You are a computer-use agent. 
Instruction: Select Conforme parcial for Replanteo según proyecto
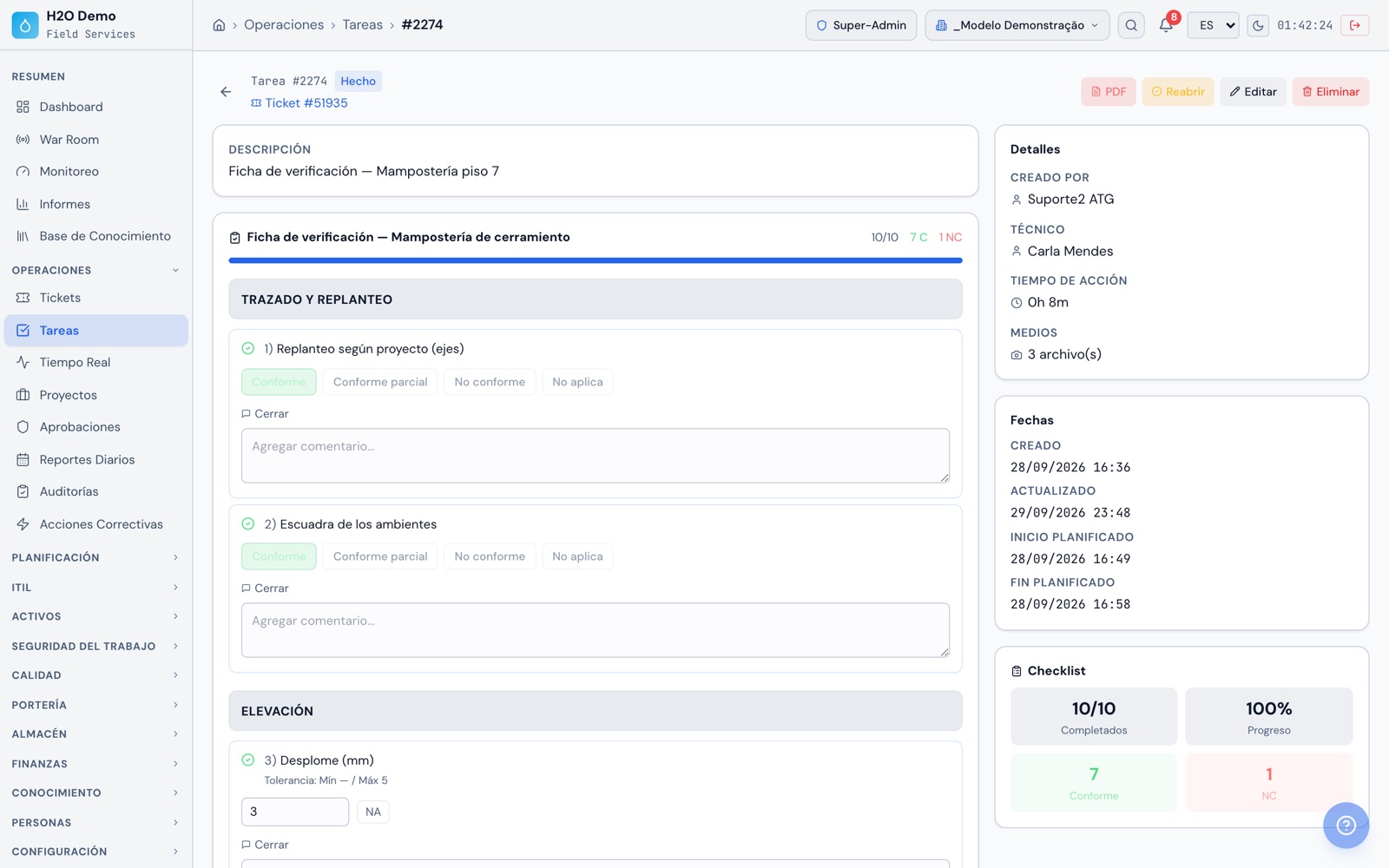coord(380,382)
